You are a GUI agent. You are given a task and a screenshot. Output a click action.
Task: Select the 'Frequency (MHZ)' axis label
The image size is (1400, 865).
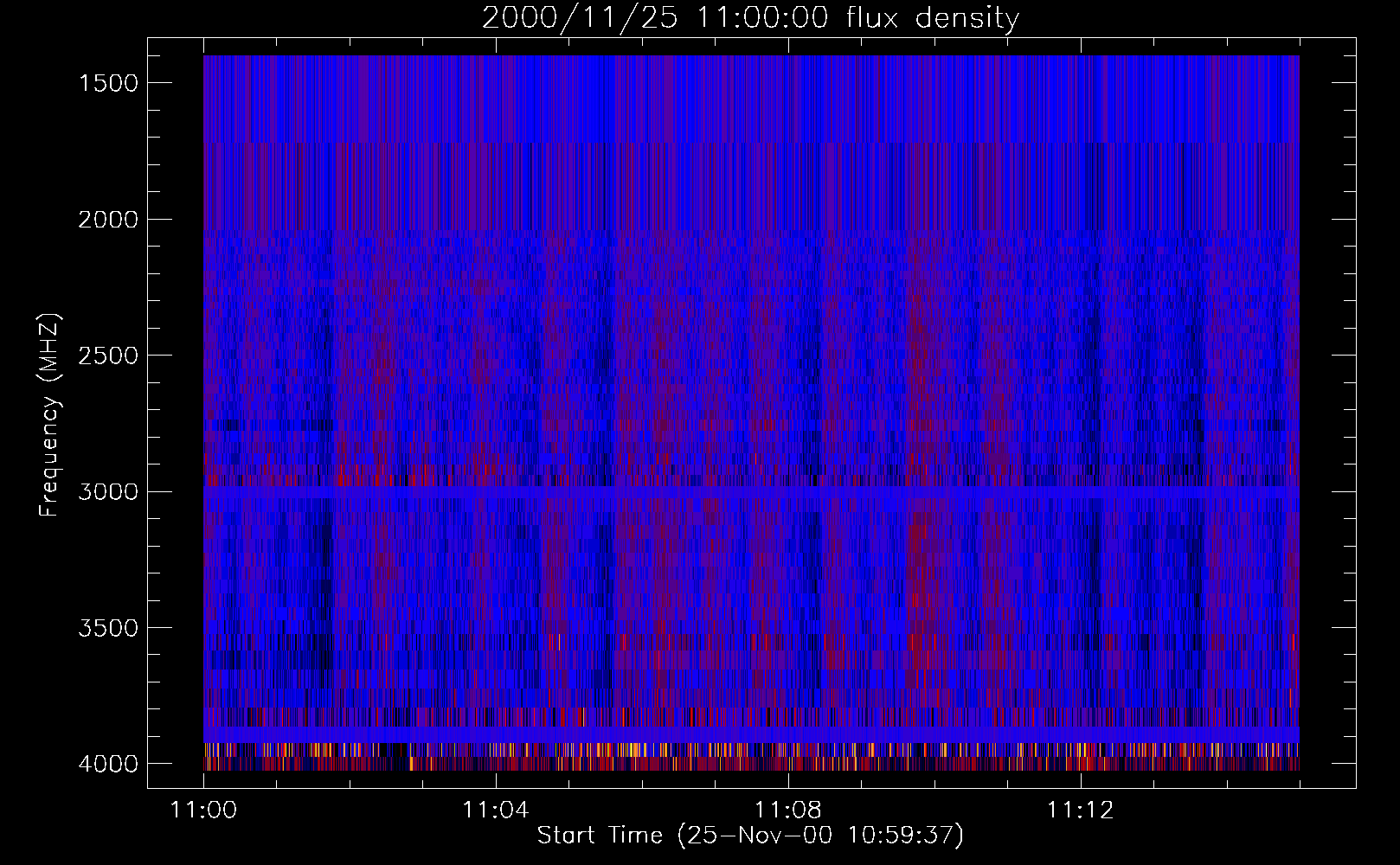[x=49, y=415]
